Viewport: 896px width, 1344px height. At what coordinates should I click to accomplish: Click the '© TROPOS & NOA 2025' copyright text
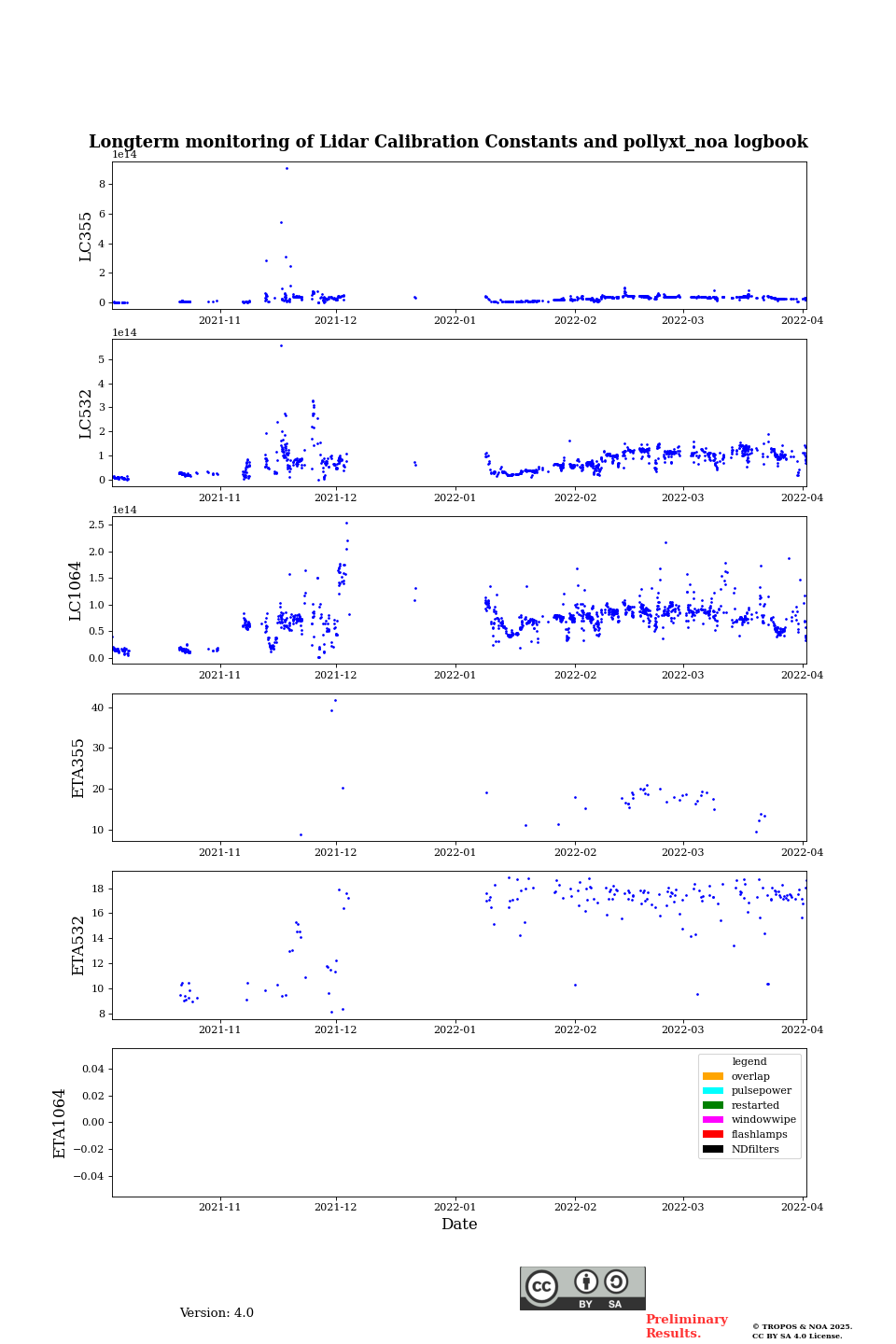point(803,1326)
